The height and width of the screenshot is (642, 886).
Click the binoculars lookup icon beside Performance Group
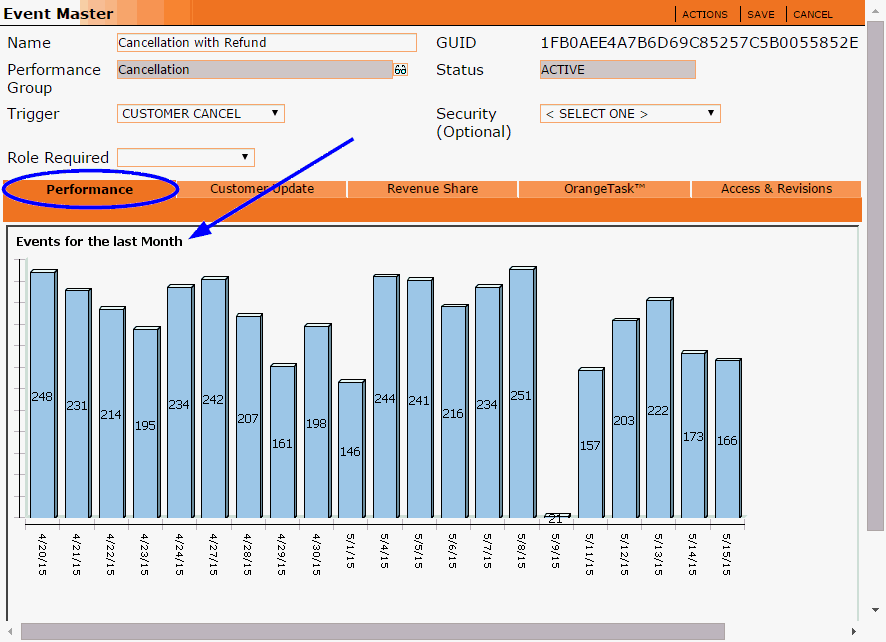coord(401,70)
